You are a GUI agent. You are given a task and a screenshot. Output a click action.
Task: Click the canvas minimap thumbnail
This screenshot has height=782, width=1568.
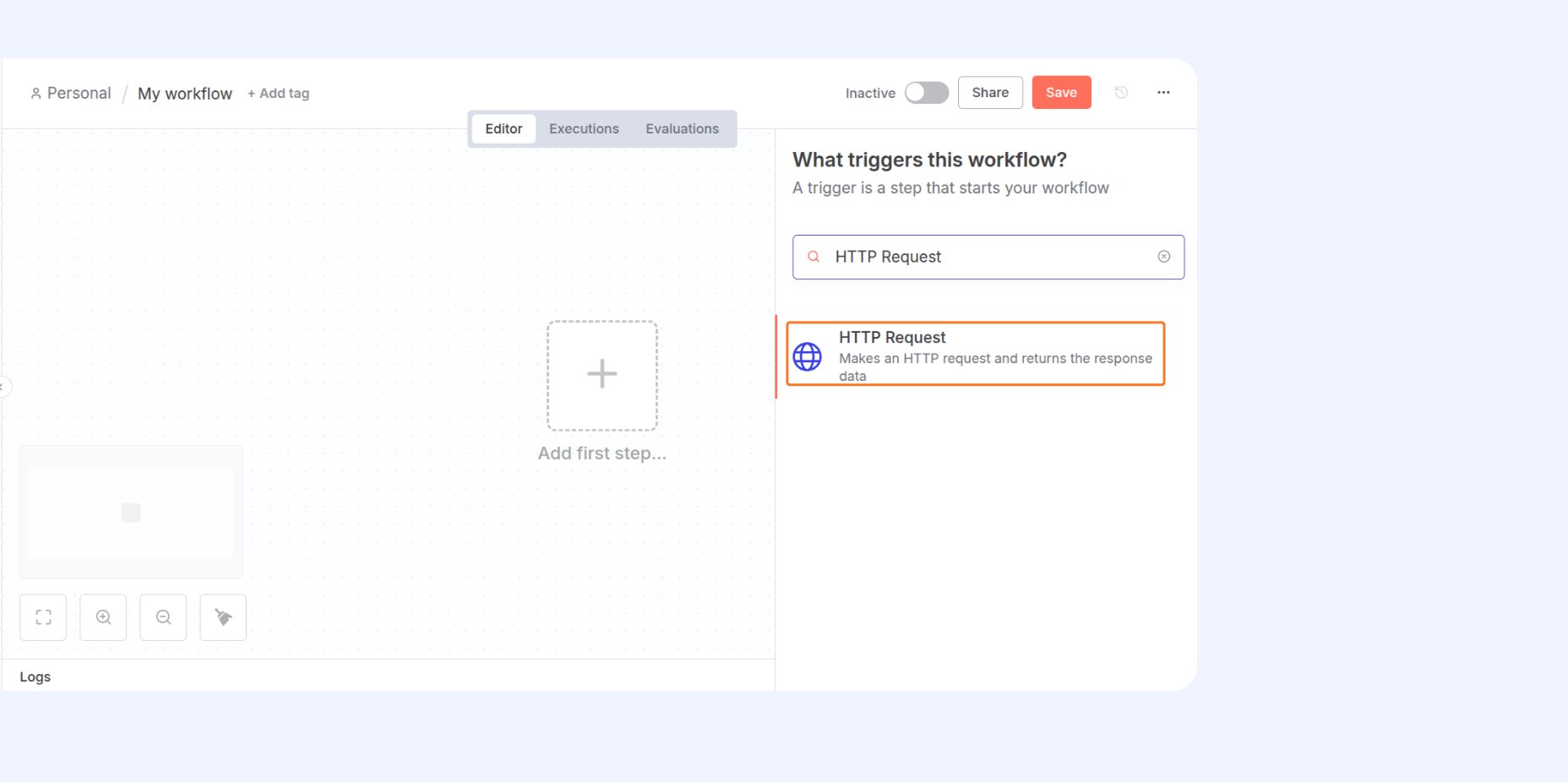131,512
